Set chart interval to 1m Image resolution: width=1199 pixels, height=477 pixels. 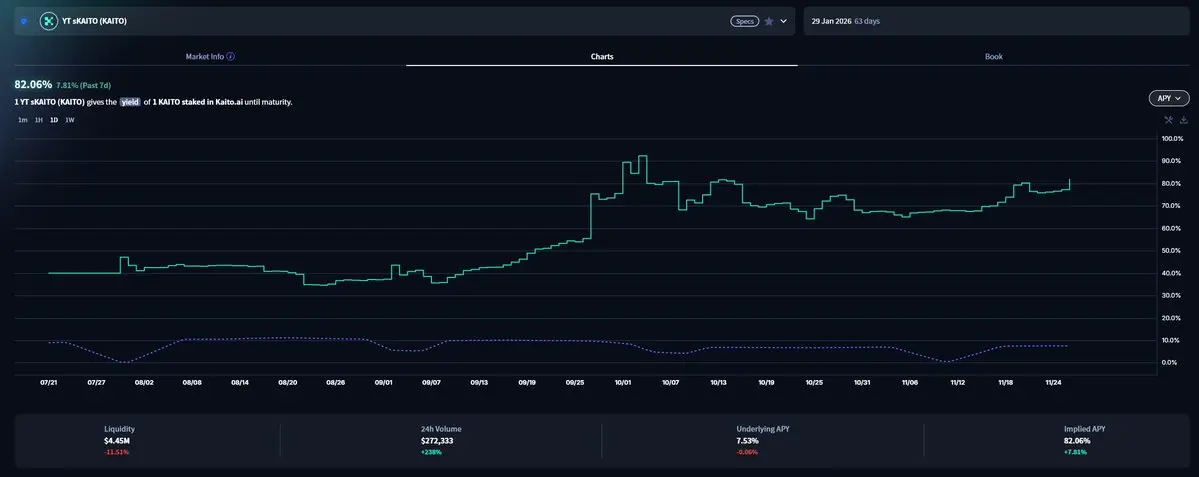(x=23, y=120)
